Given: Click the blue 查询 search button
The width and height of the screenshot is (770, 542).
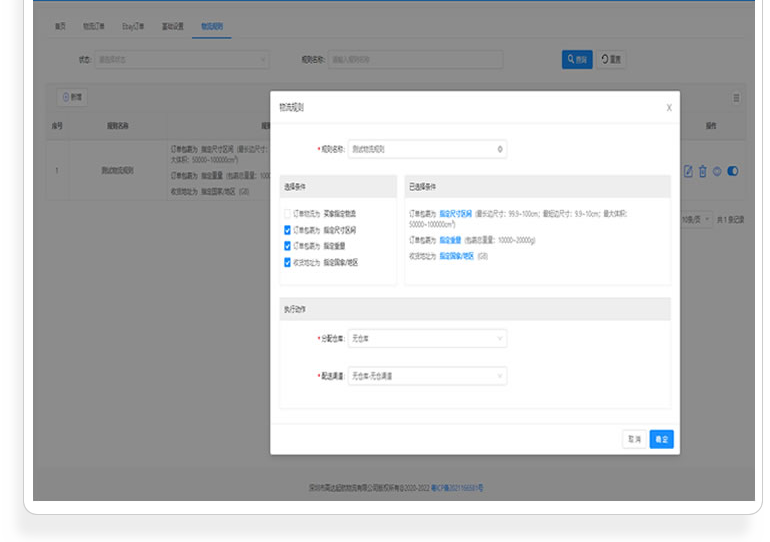Looking at the screenshot, I should (x=577, y=59).
